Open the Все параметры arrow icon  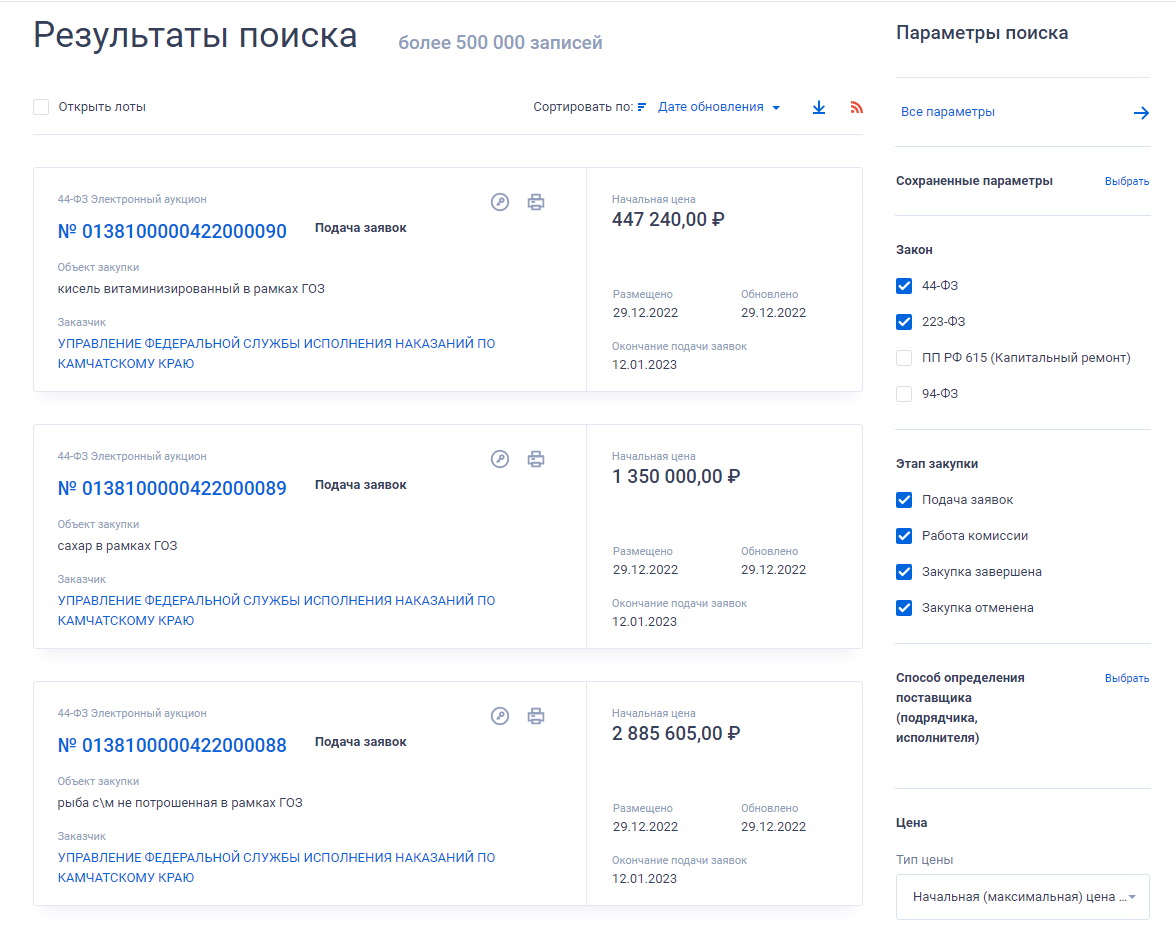(x=1141, y=113)
